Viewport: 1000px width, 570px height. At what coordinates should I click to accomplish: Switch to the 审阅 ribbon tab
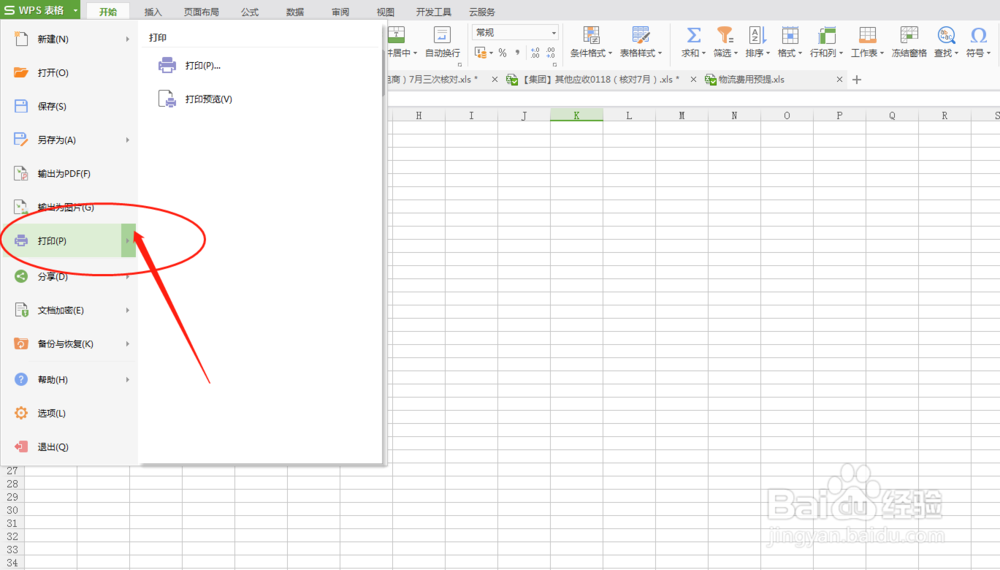tap(341, 11)
